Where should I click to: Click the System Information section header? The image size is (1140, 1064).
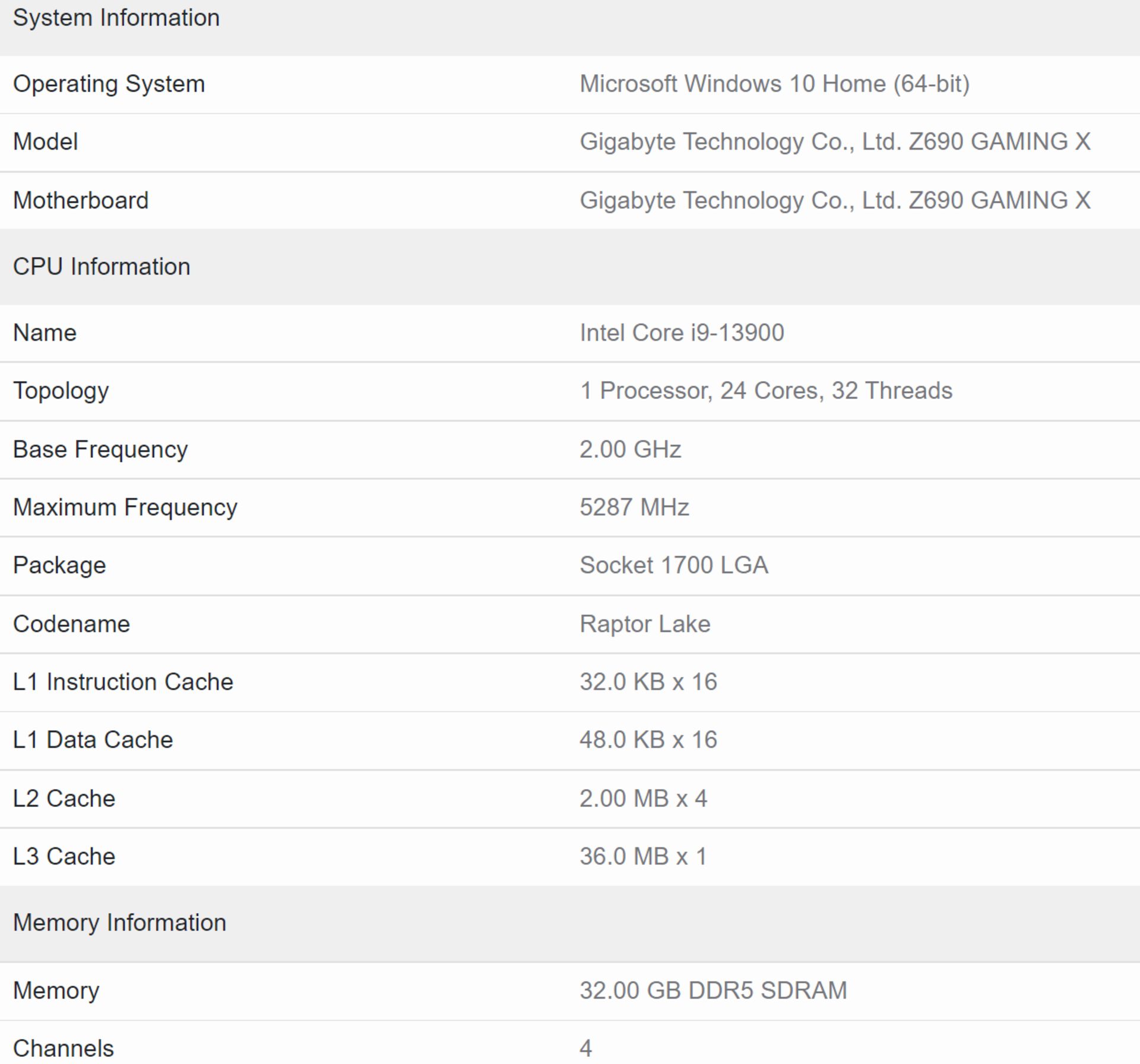117,18
